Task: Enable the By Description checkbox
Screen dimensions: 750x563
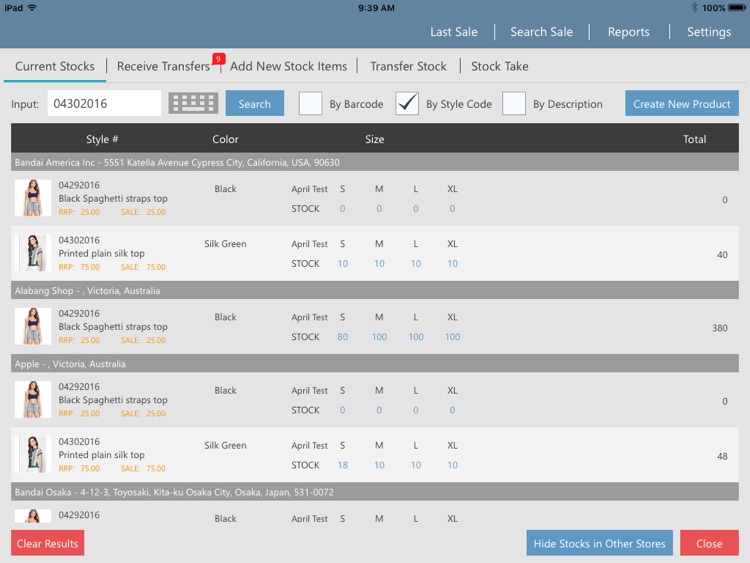Action: click(x=514, y=103)
